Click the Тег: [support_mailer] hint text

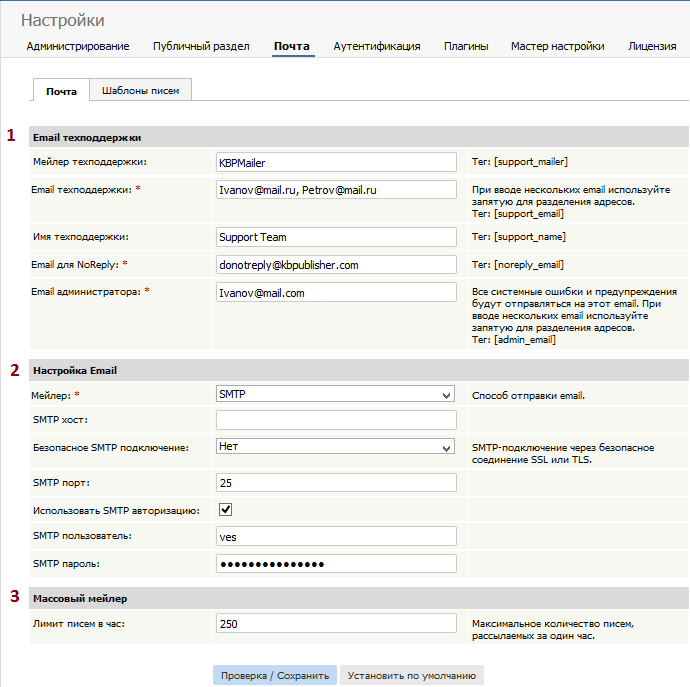coord(520,162)
